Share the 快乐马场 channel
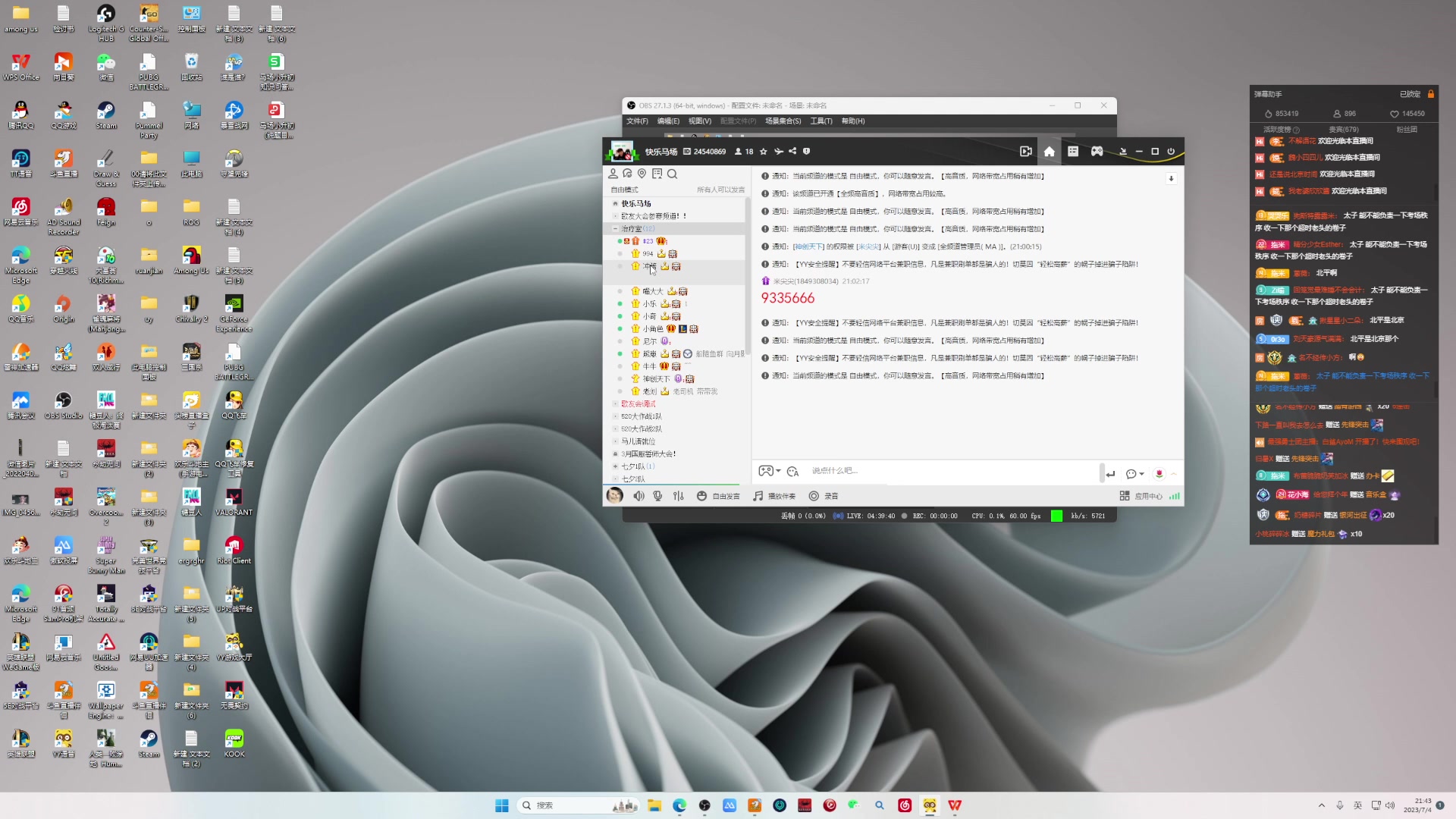This screenshot has height=819, width=1456. [792, 152]
